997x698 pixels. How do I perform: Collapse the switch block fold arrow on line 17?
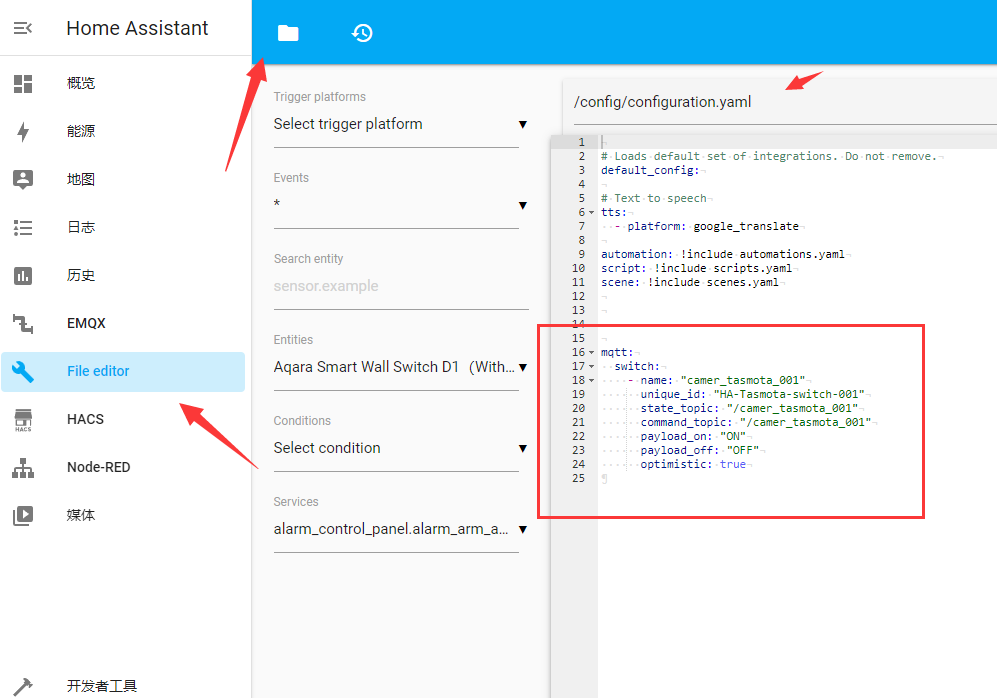591,366
